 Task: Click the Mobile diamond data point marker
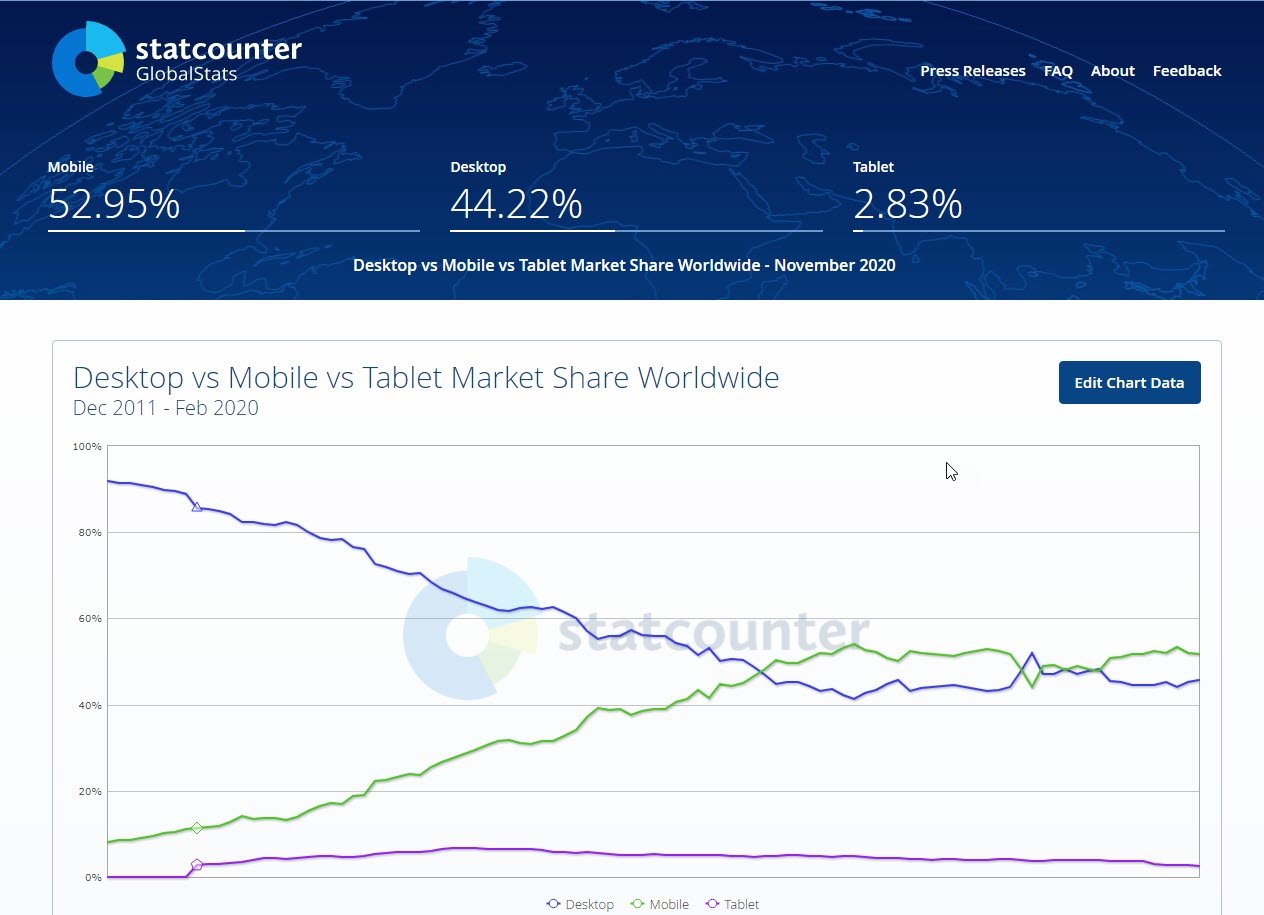(x=197, y=828)
